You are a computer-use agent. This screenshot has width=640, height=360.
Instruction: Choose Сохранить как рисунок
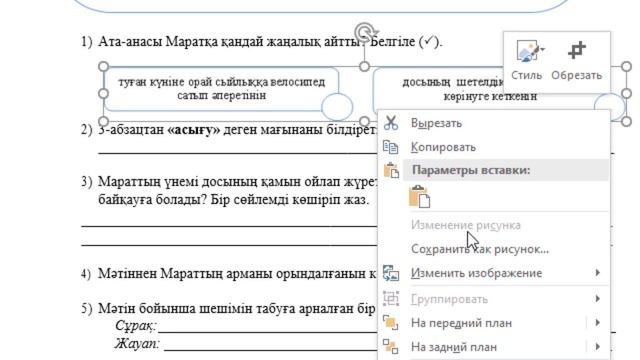pyautogui.click(x=480, y=249)
